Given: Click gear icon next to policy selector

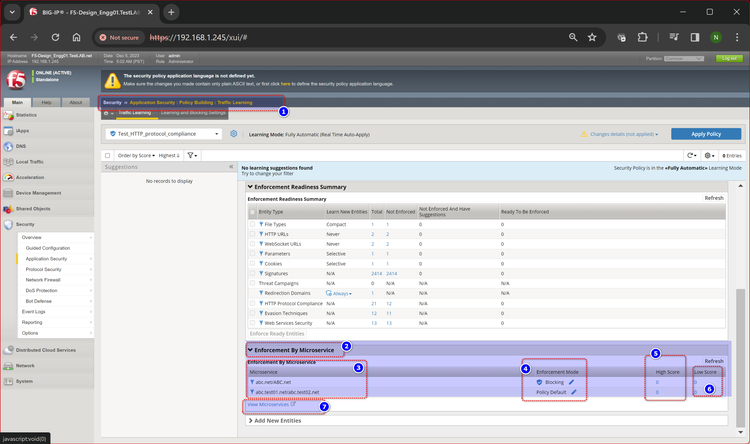Looking at the screenshot, I should (x=233, y=133).
